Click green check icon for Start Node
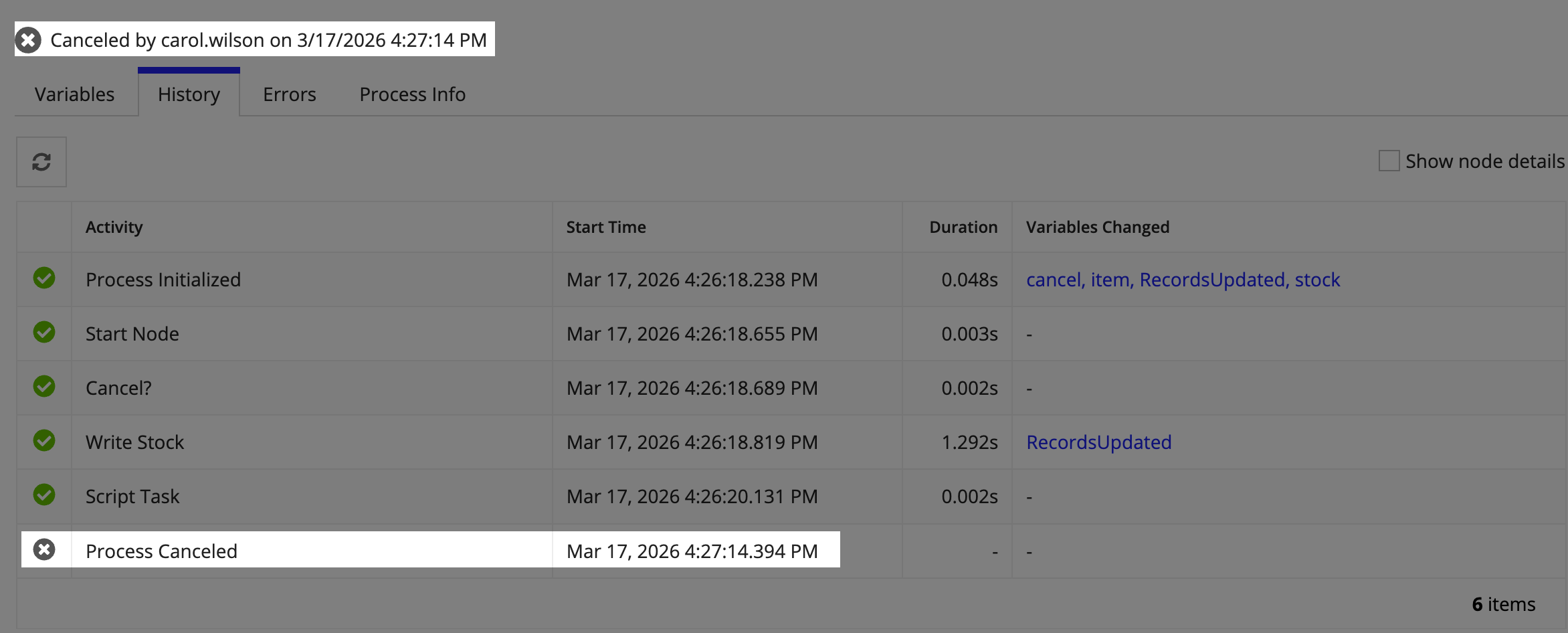 (44, 333)
